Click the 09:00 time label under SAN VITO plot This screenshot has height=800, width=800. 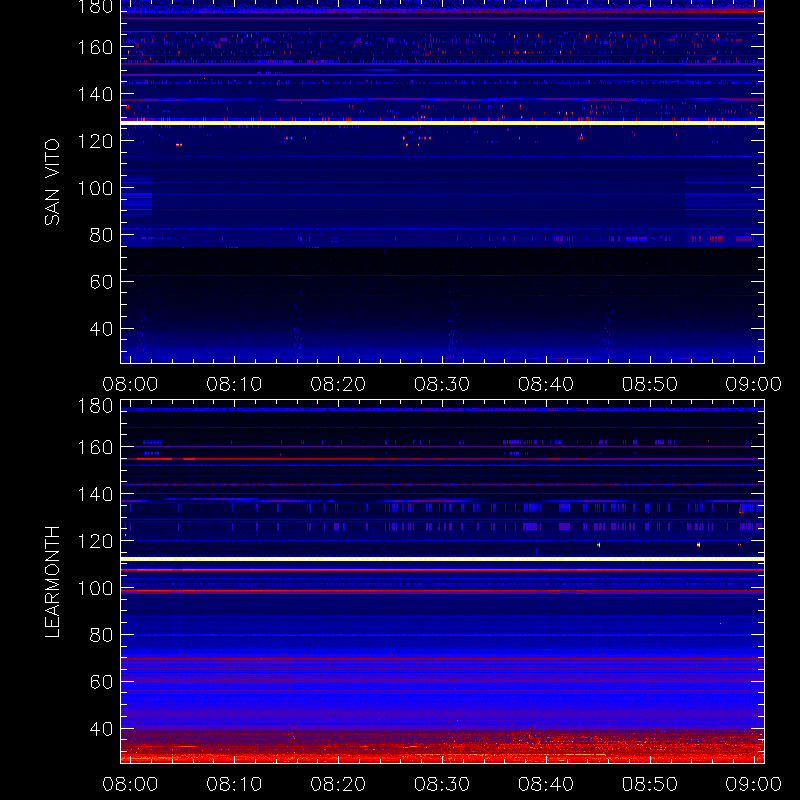(754, 384)
